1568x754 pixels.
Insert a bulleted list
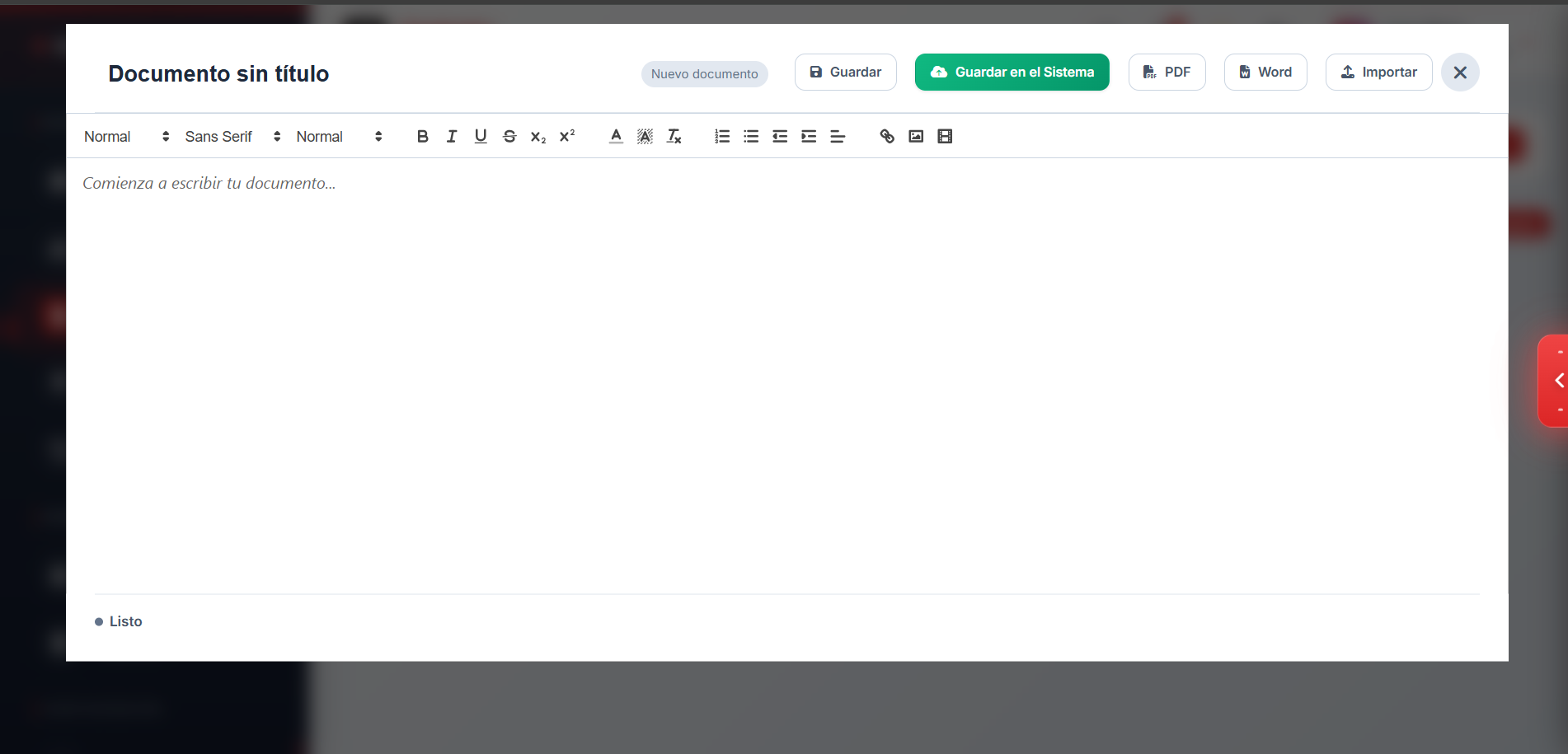pyautogui.click(x=751, y=137)
